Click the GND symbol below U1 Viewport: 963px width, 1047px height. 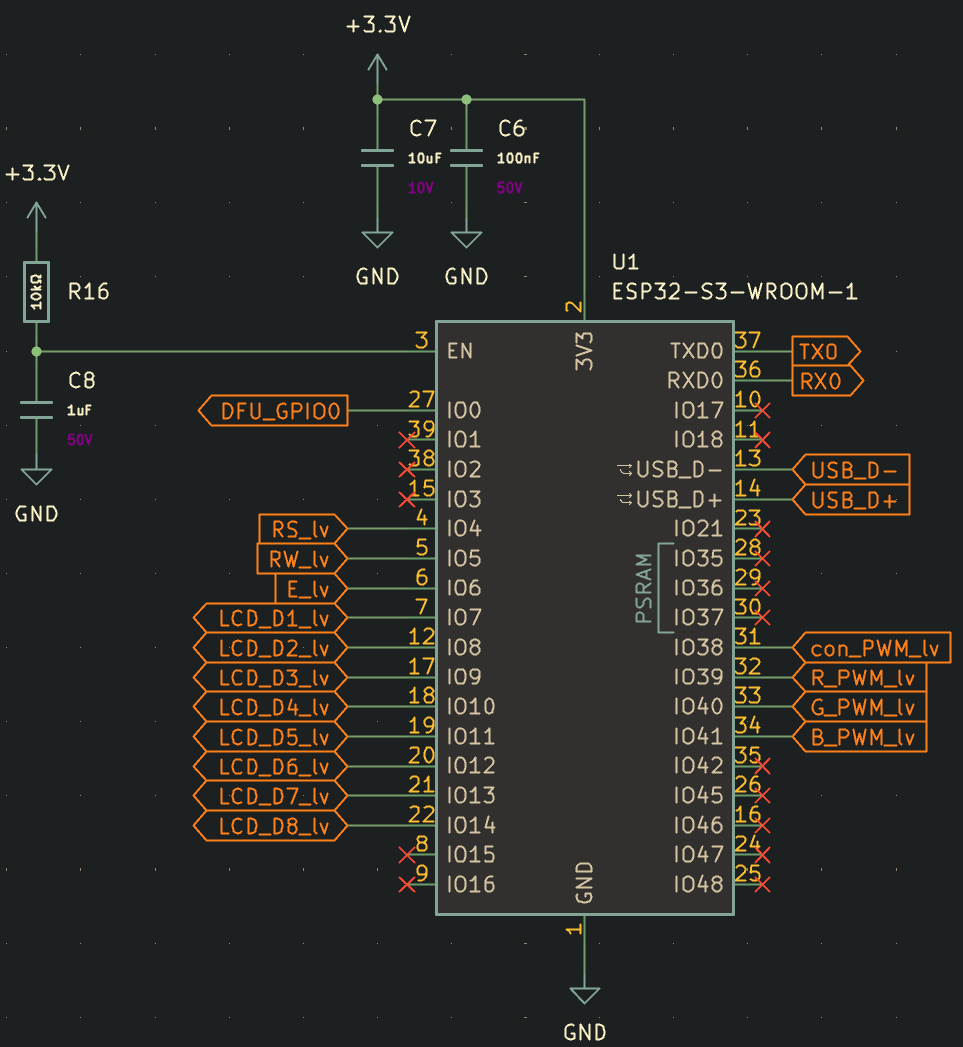point(584,994)
